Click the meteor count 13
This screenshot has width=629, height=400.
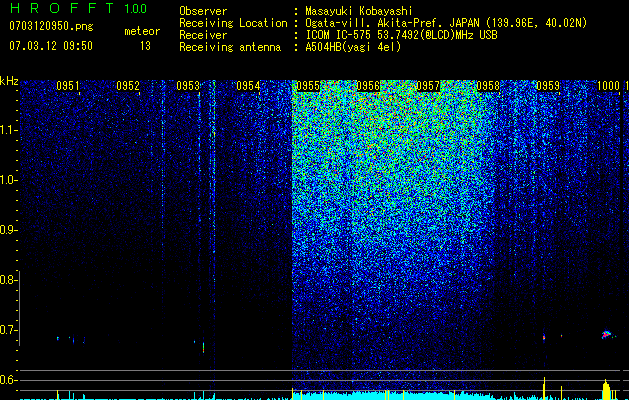click(x=145, y=46)
